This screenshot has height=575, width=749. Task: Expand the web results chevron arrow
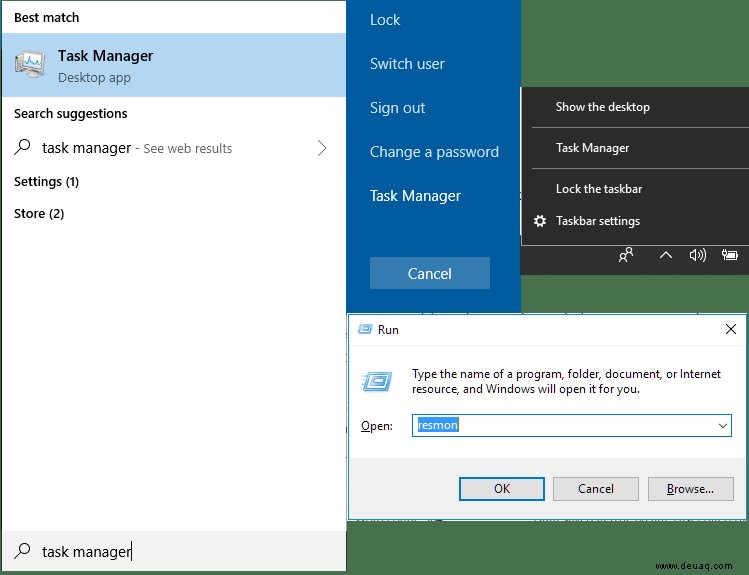point(322,148)
